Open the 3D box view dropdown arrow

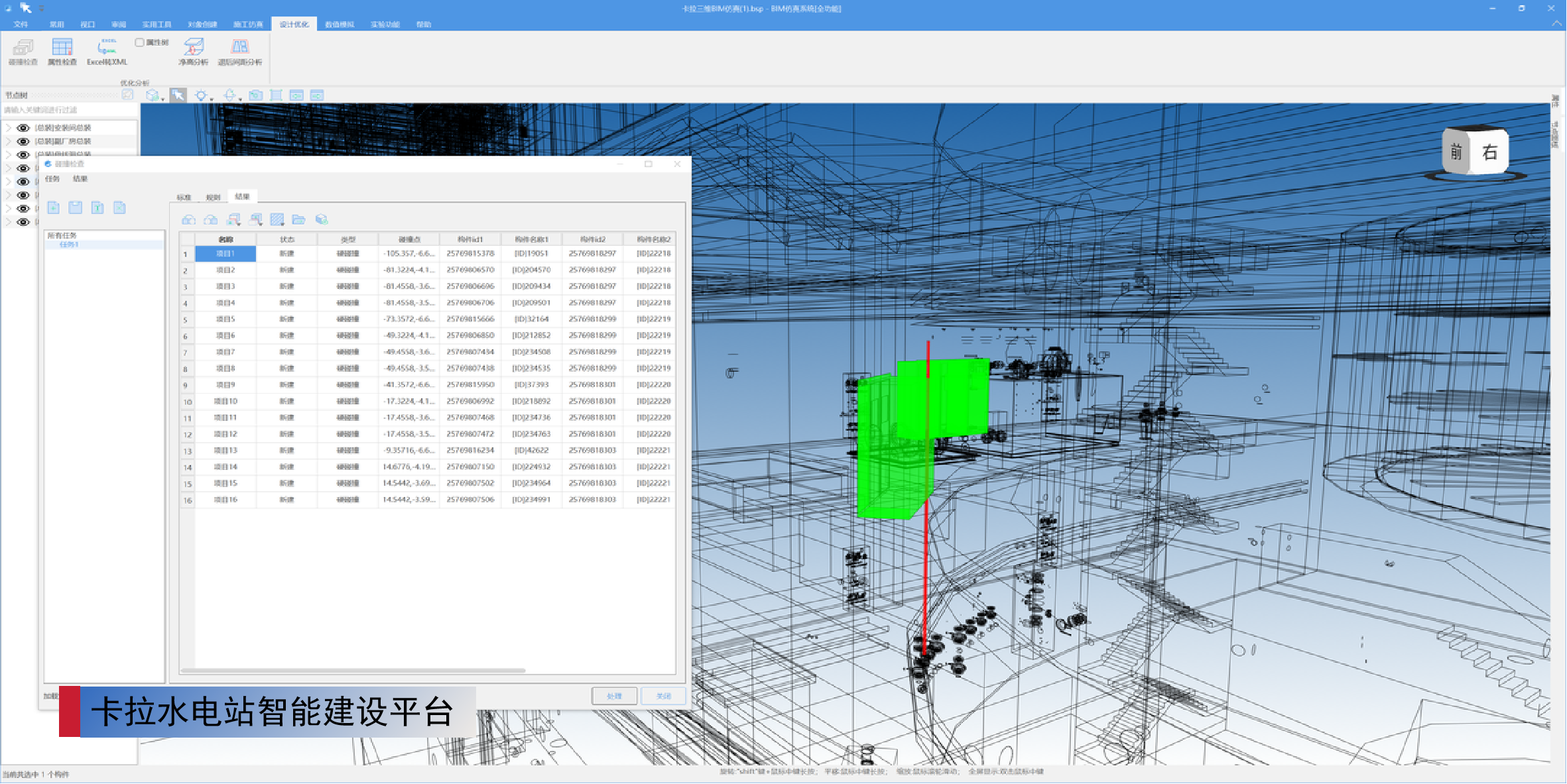tap(162, 98)
